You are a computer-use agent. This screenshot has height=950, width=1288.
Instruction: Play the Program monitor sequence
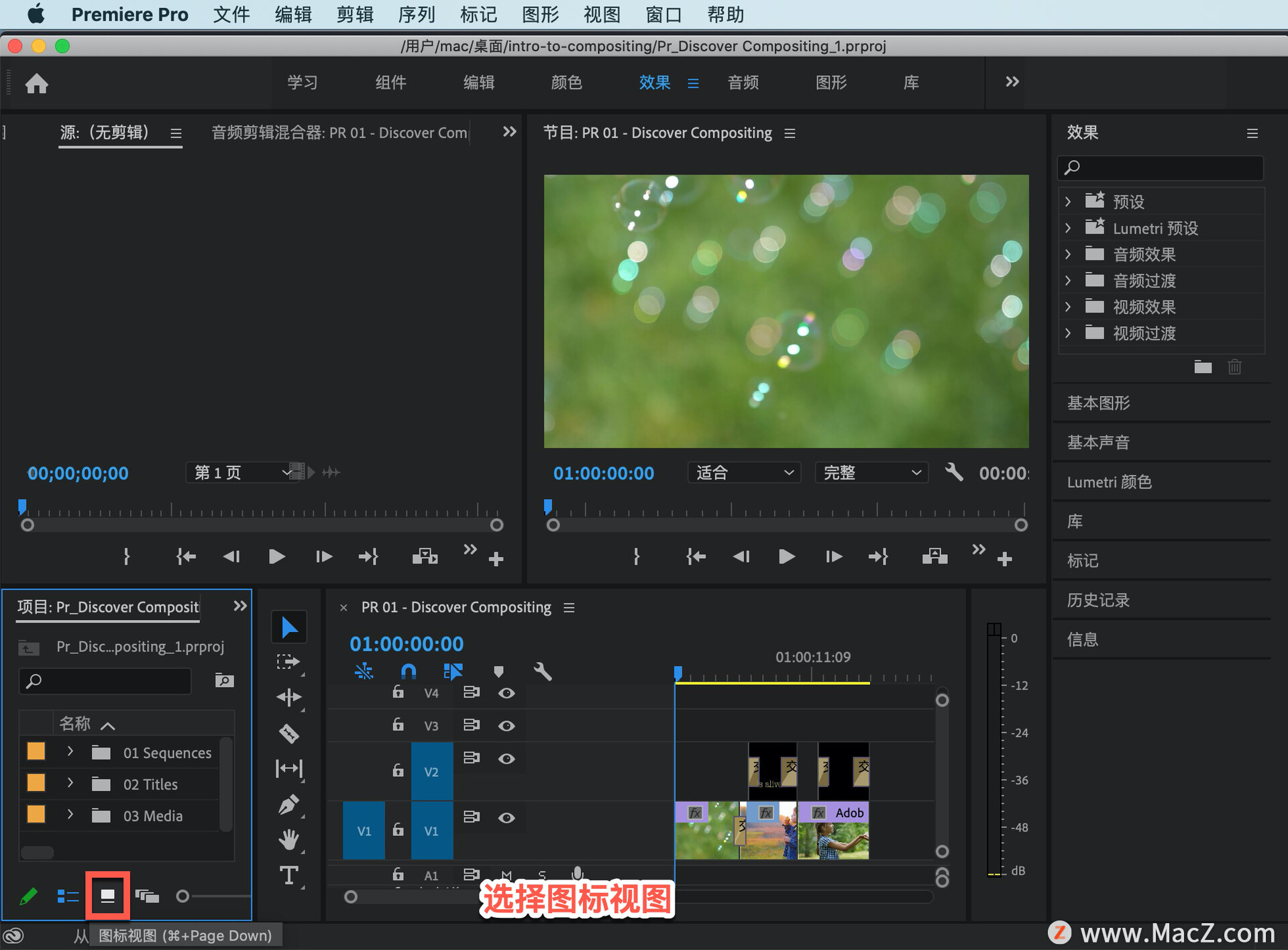(x=786, y=556)
